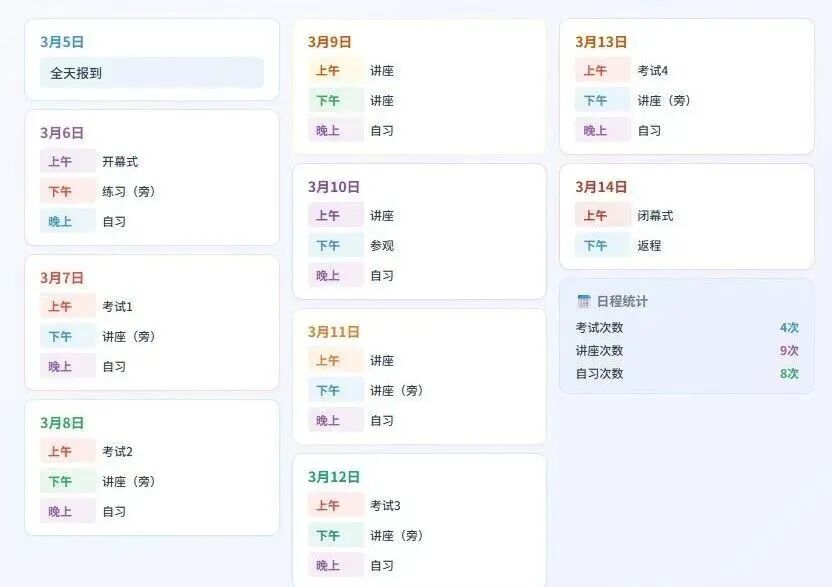Open the 考试1 entry on 3月7日
Viewport: 832px width, 587px height.
(117, 307)
